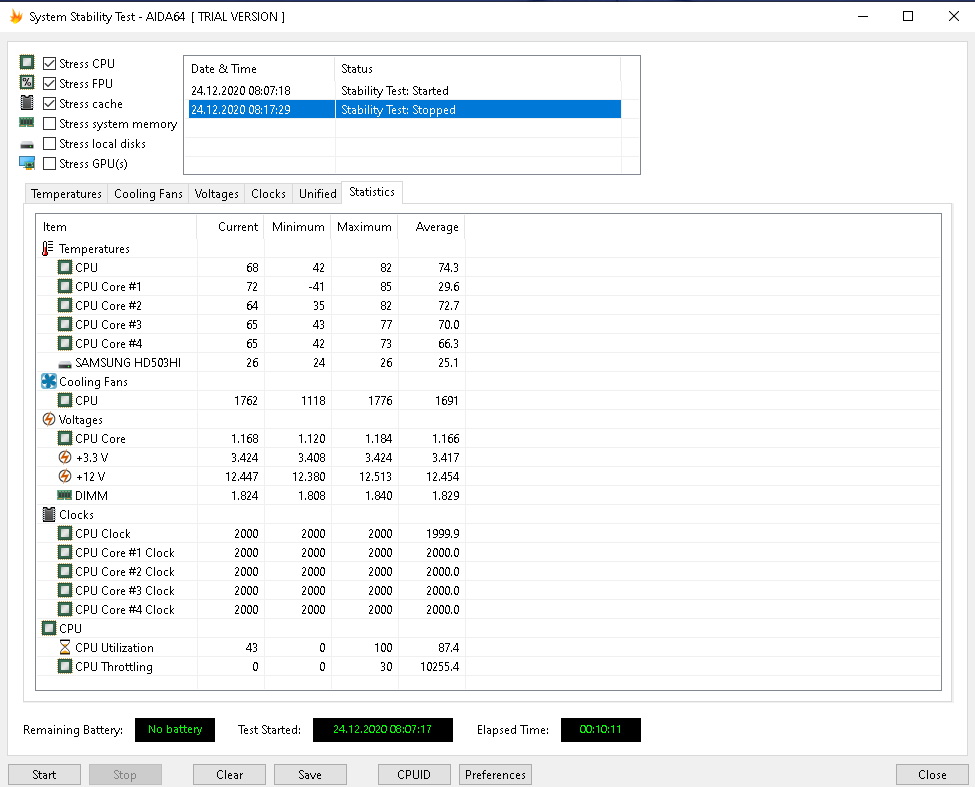
Task: Click the Clear button
Action: (x=229, y=775)
